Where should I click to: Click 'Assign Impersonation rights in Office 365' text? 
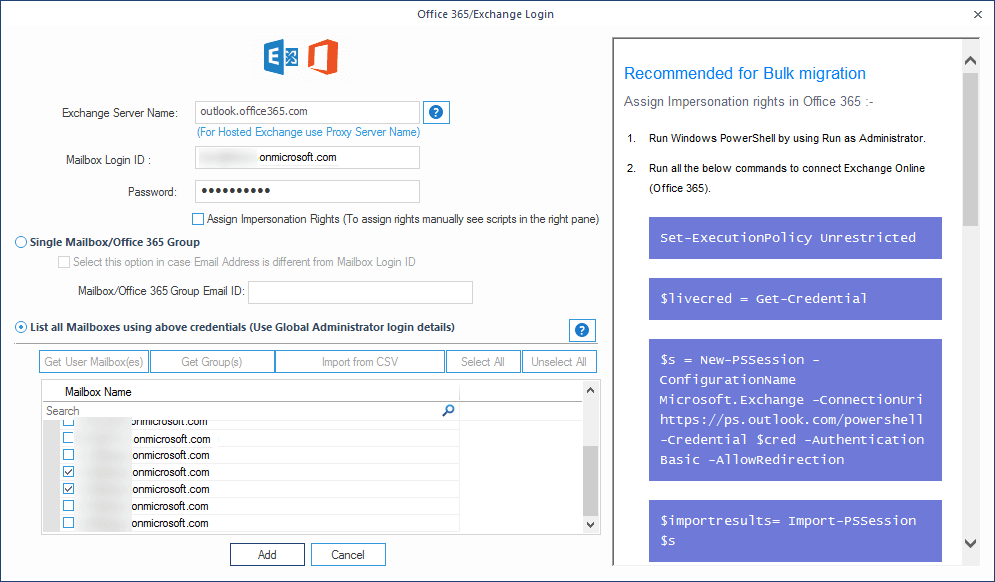749,102
